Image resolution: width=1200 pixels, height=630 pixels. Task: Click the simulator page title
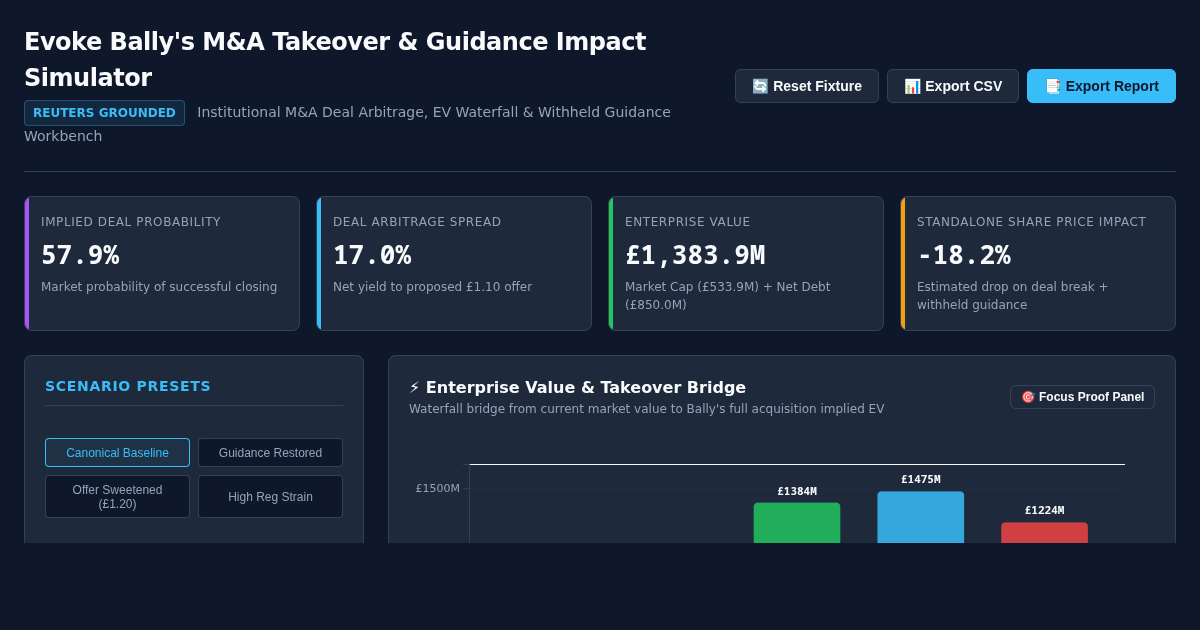coord(335,60)
